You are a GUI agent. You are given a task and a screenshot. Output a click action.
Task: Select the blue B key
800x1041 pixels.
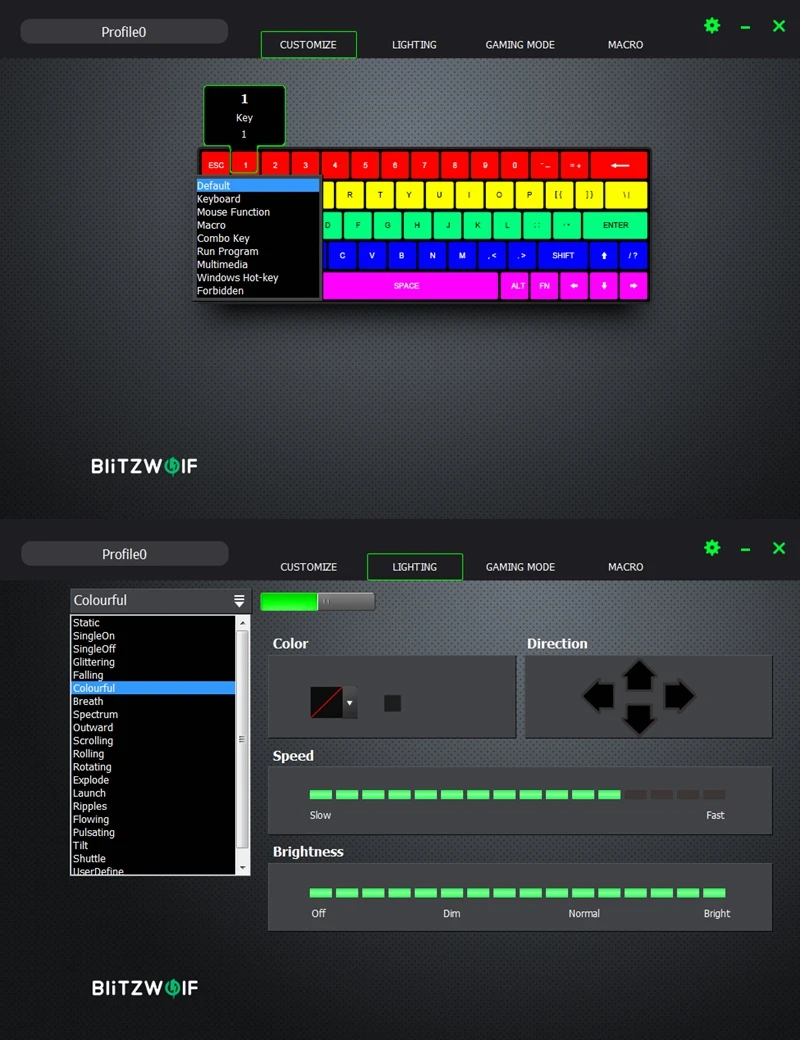[402, 256]
